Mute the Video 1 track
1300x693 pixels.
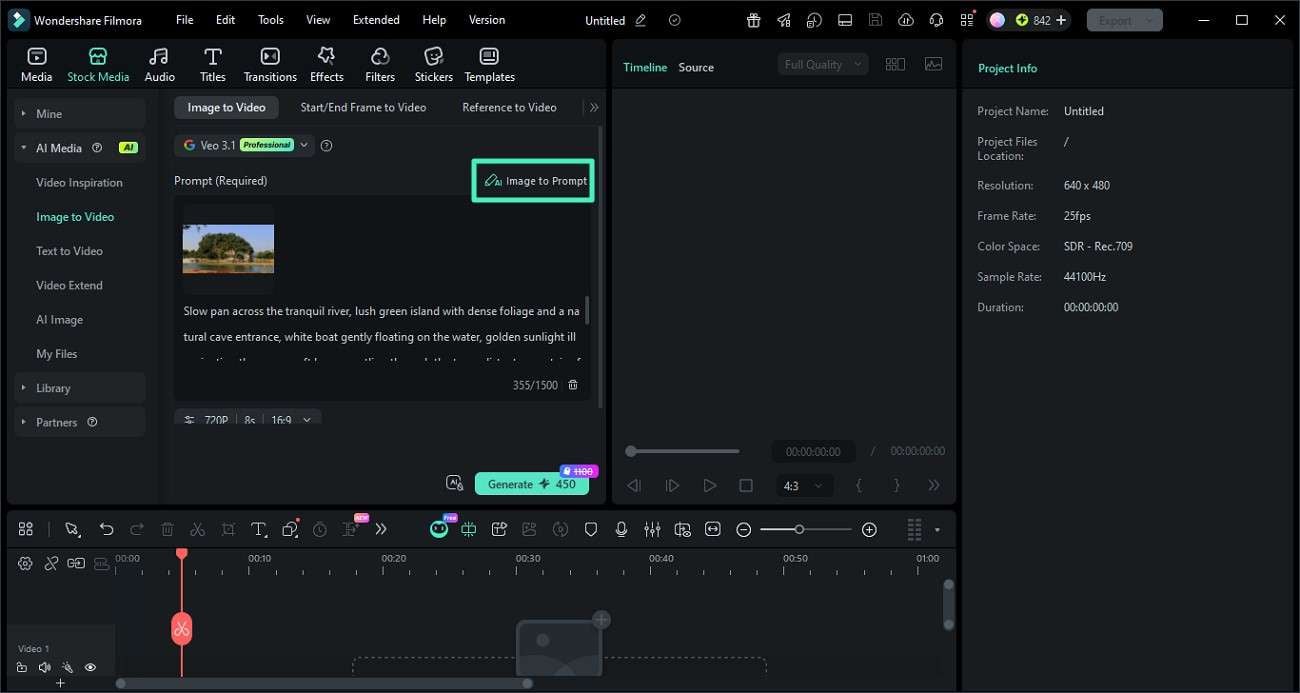coord(44,667)
